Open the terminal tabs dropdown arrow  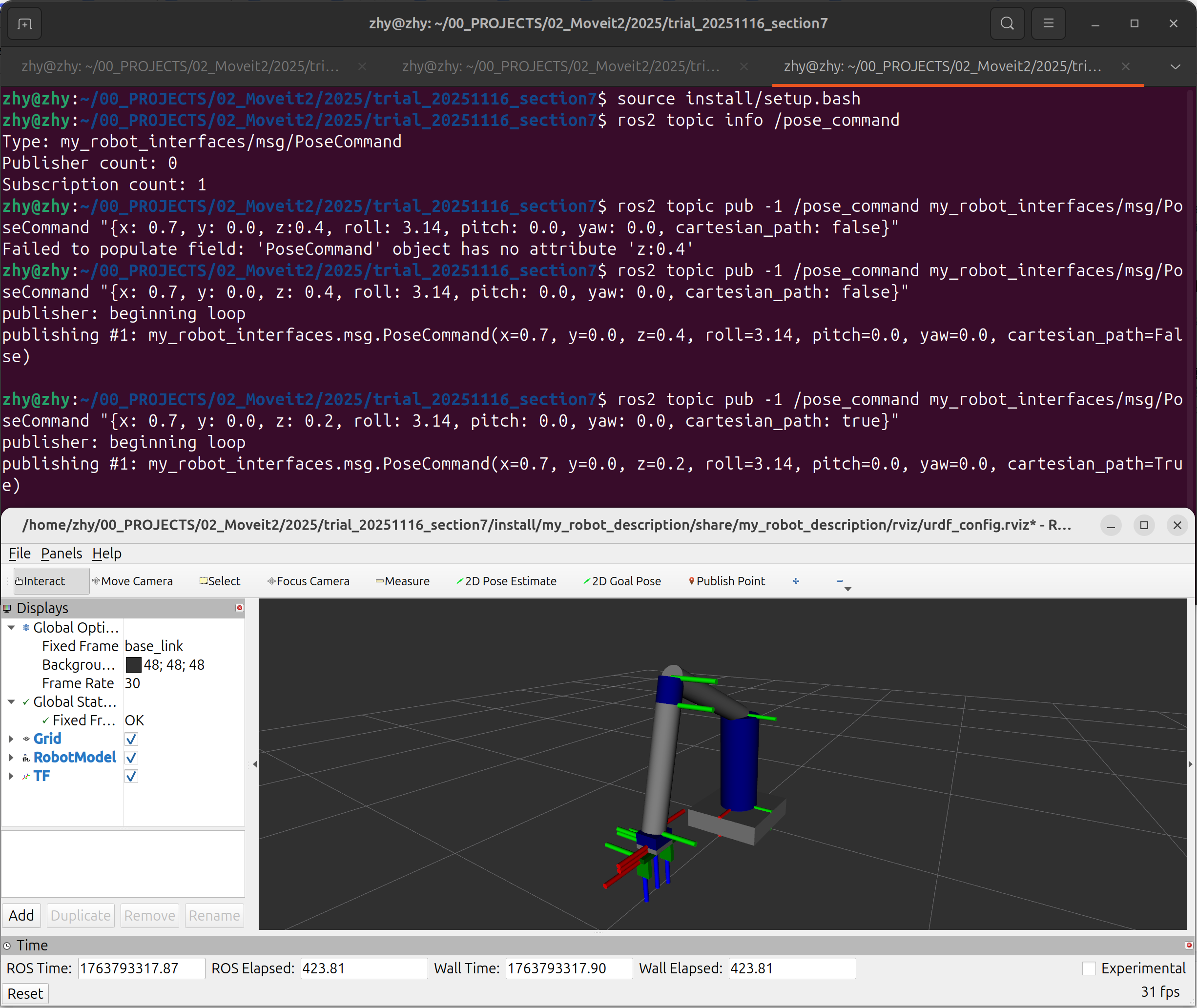tap(1175, 67)
